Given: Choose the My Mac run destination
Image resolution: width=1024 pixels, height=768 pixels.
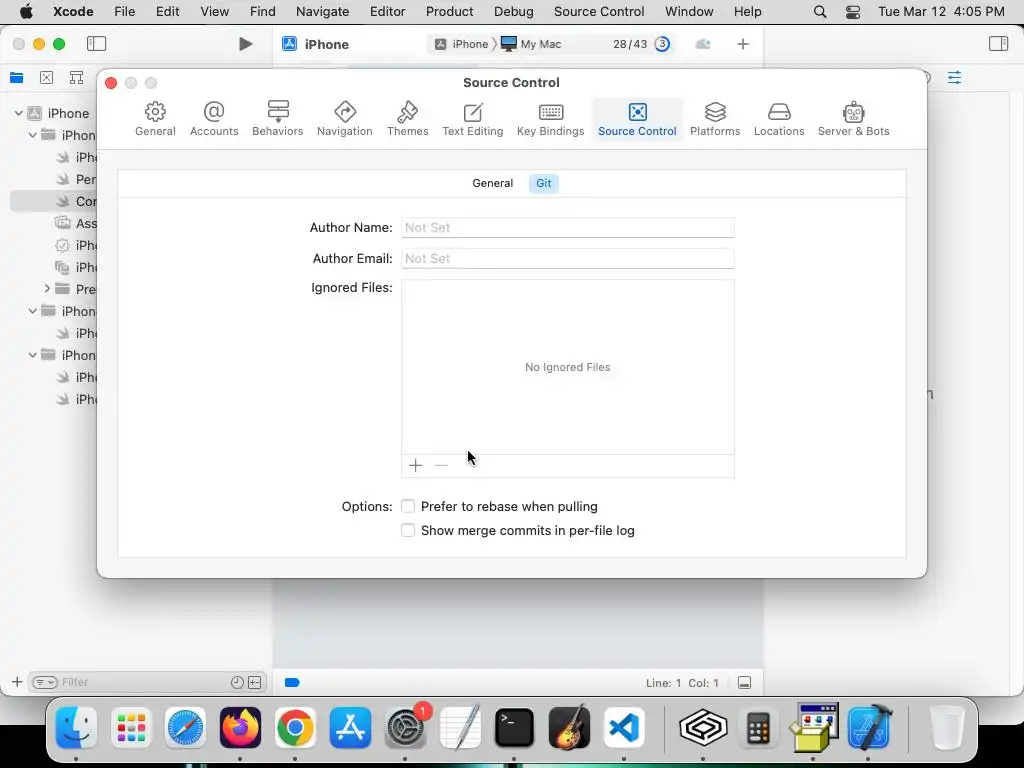Looking at the screenshot, I should pos(531,44).
